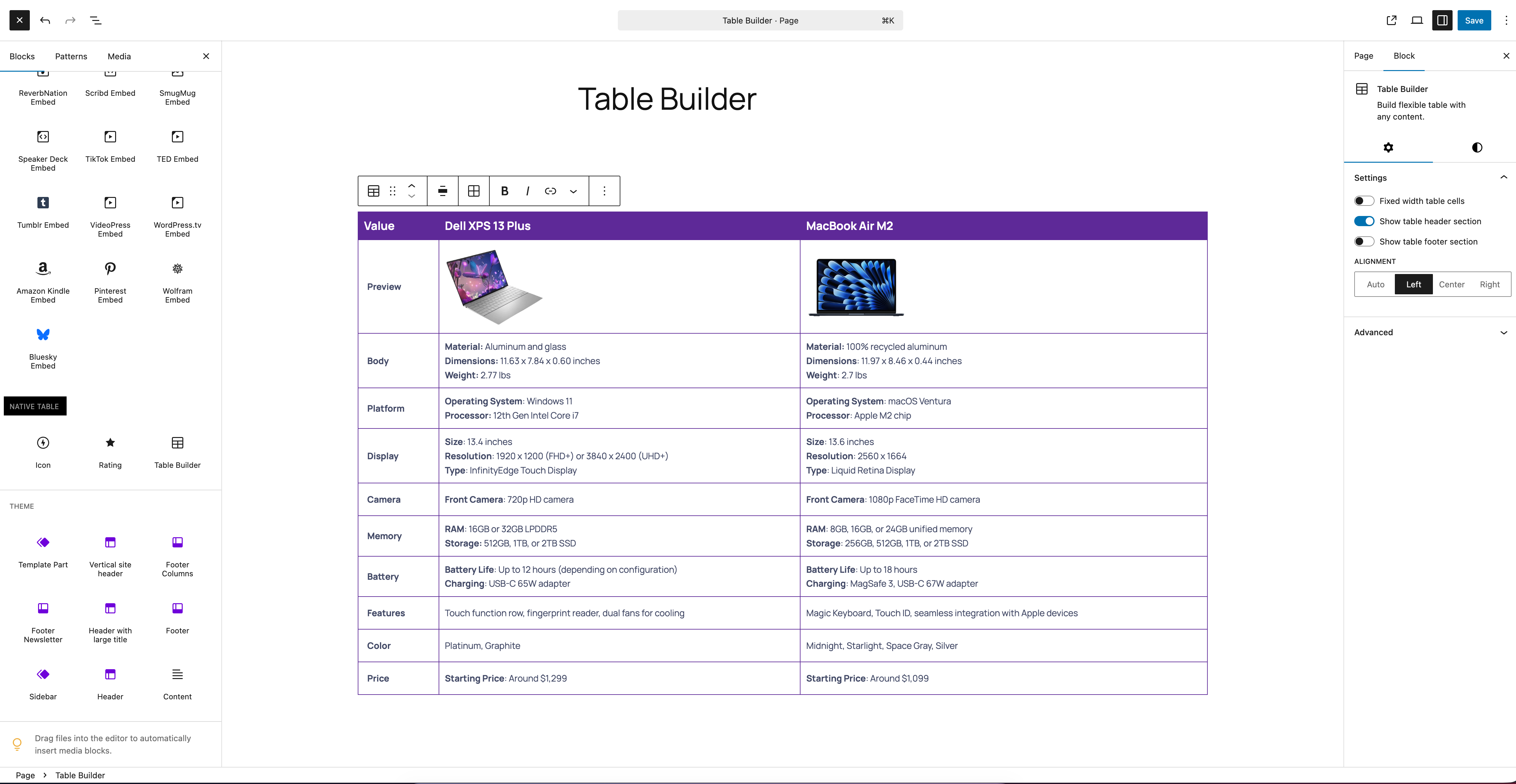Click the bold formatting button
The width and height of the screenshot is (1516, 784).
pos(504,191)
